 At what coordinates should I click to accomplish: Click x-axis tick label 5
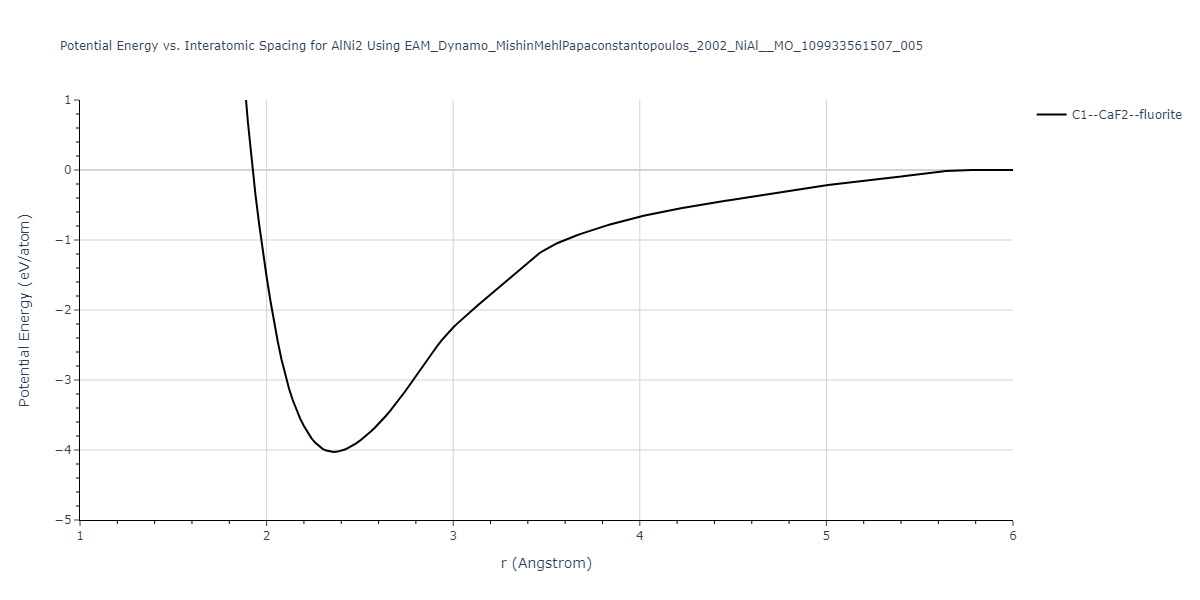point(826,536)
